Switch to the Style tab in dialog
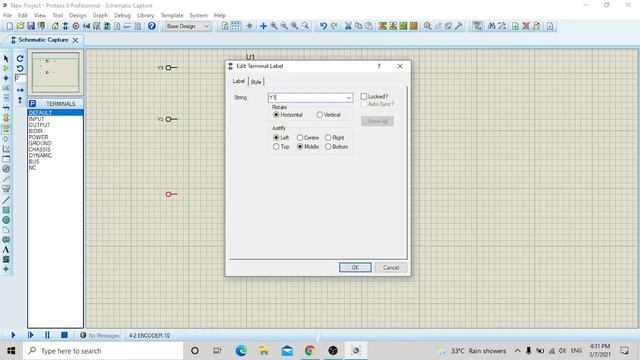The height and width of the screenshot is (360, 640). [256, 82]
